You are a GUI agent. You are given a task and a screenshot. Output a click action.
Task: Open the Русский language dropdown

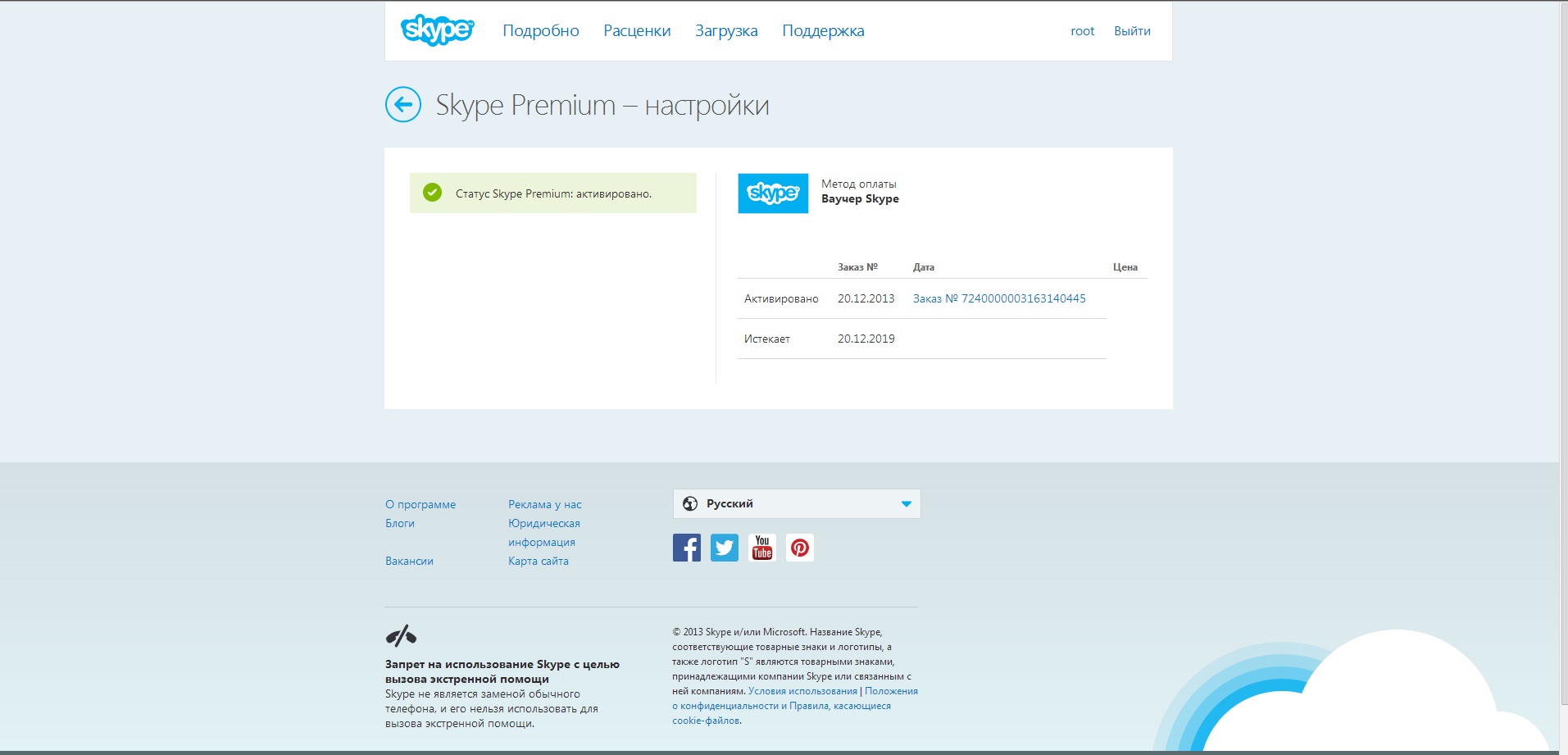pos(797,503)
